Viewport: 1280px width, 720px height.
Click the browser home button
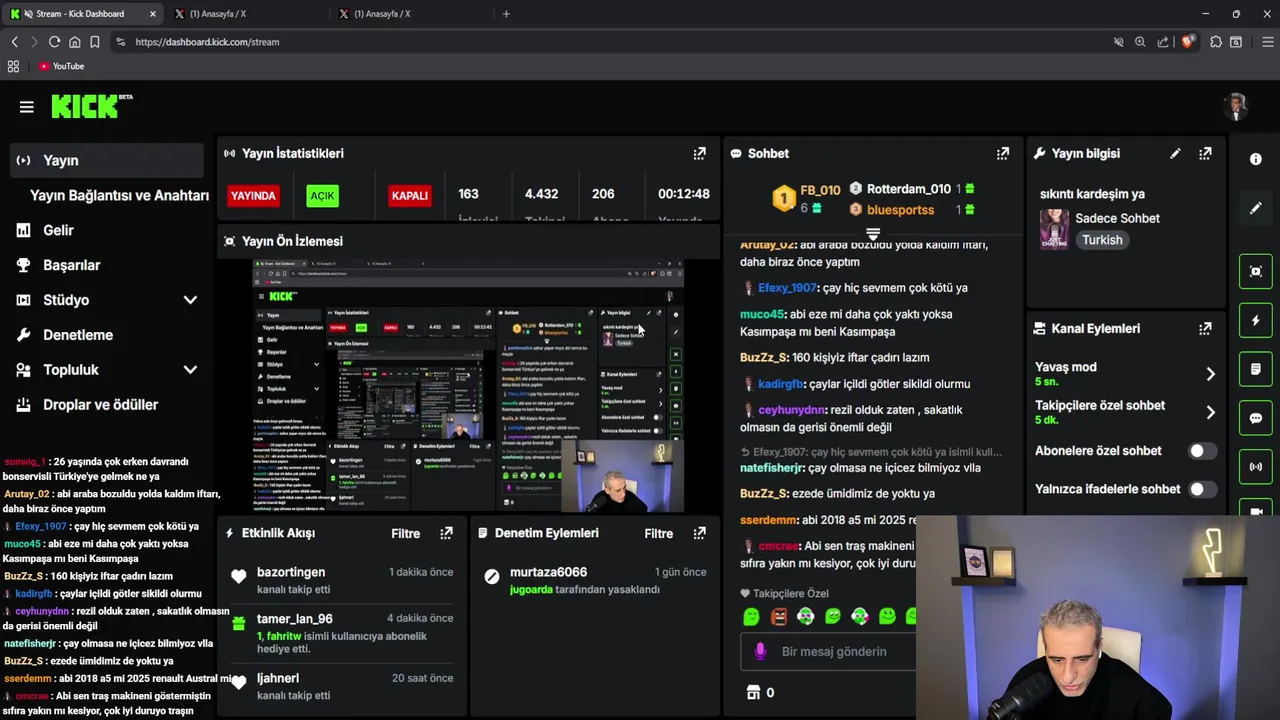point(74,42)
